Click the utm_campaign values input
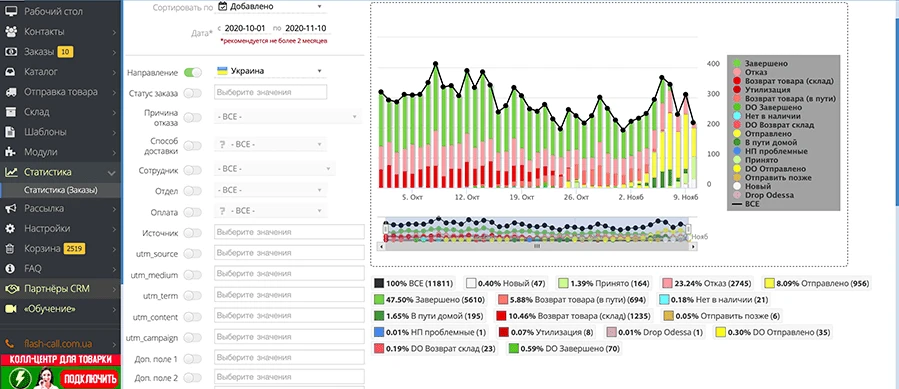This screenshot has width=899, height=389. [x=289, y=337]
